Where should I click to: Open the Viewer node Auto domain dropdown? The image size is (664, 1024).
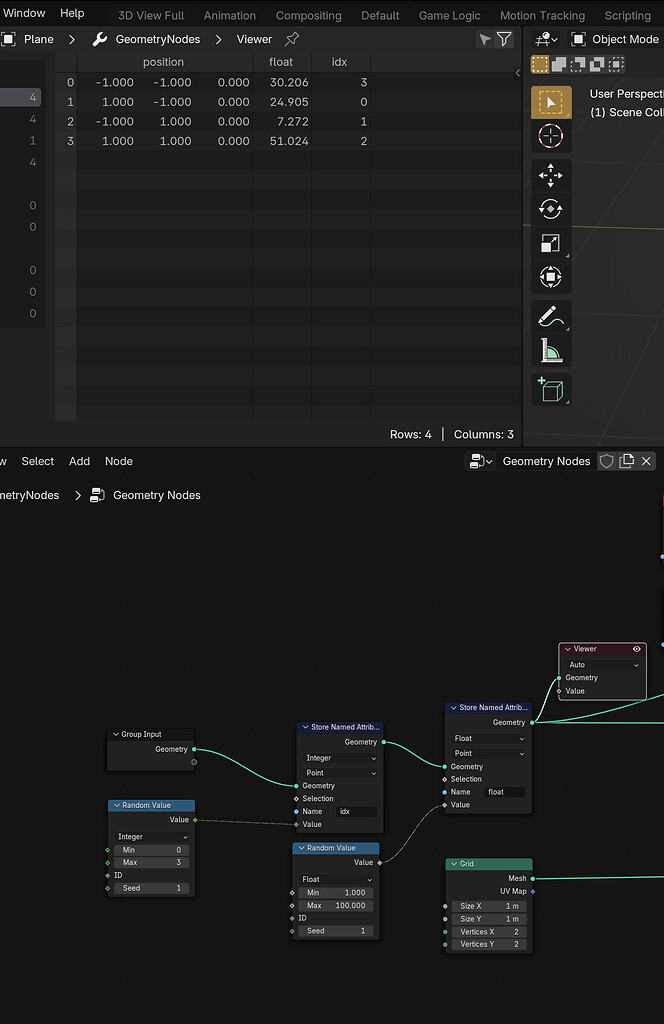click(603, 665)
